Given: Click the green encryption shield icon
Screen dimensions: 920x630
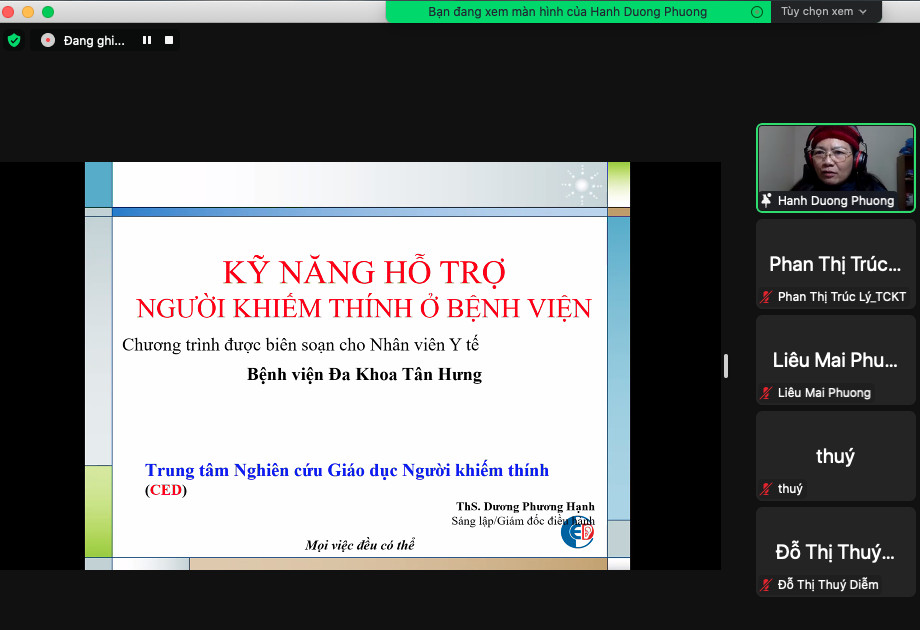Looking at the screenshot, I should click(14, 40).
